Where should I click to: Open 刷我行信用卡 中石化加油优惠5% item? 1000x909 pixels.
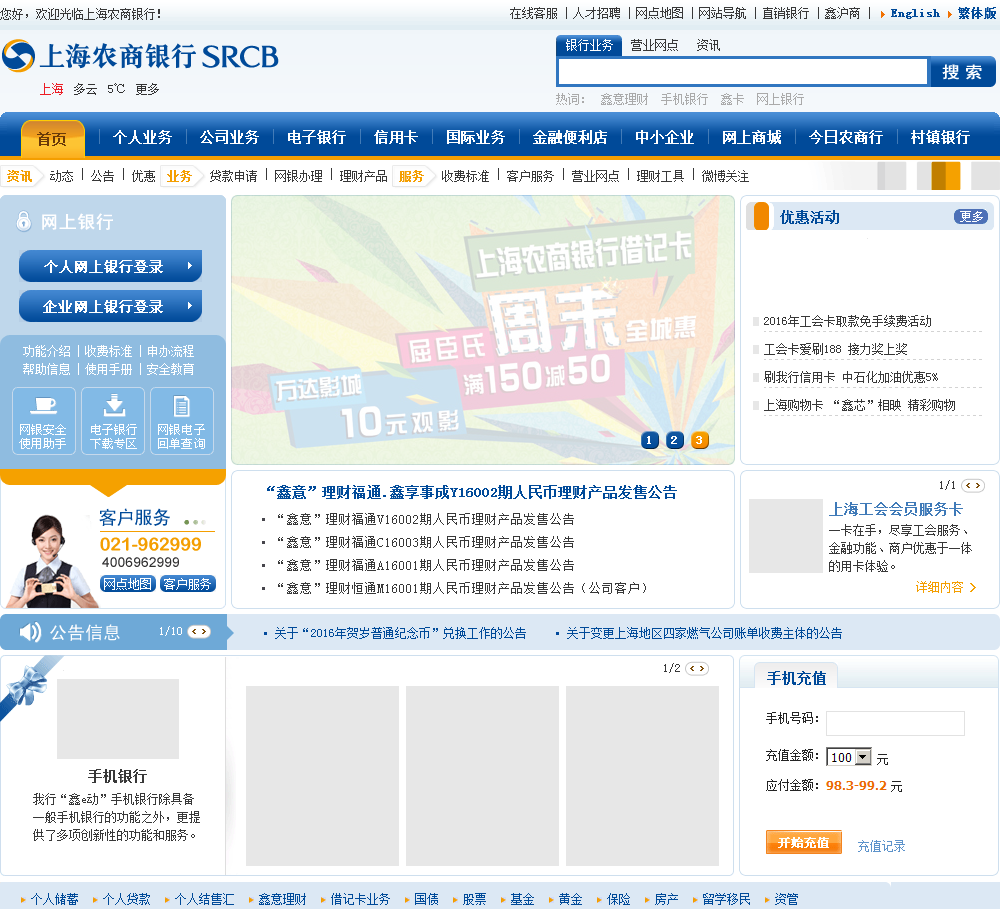coord(851,377)
